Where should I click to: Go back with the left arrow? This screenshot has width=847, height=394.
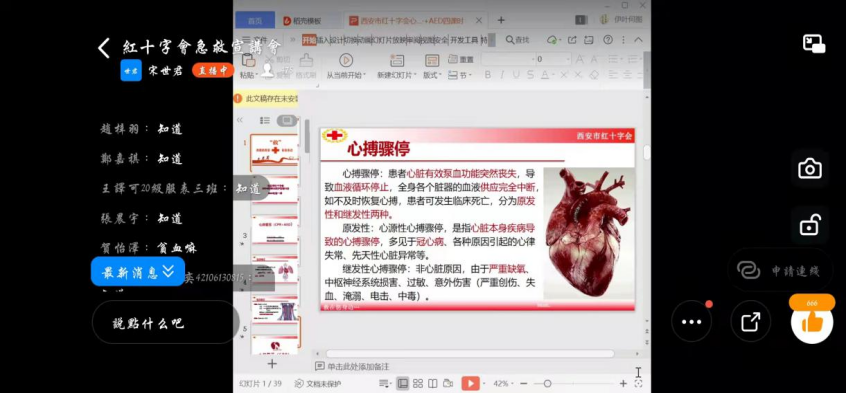(104, 48)
